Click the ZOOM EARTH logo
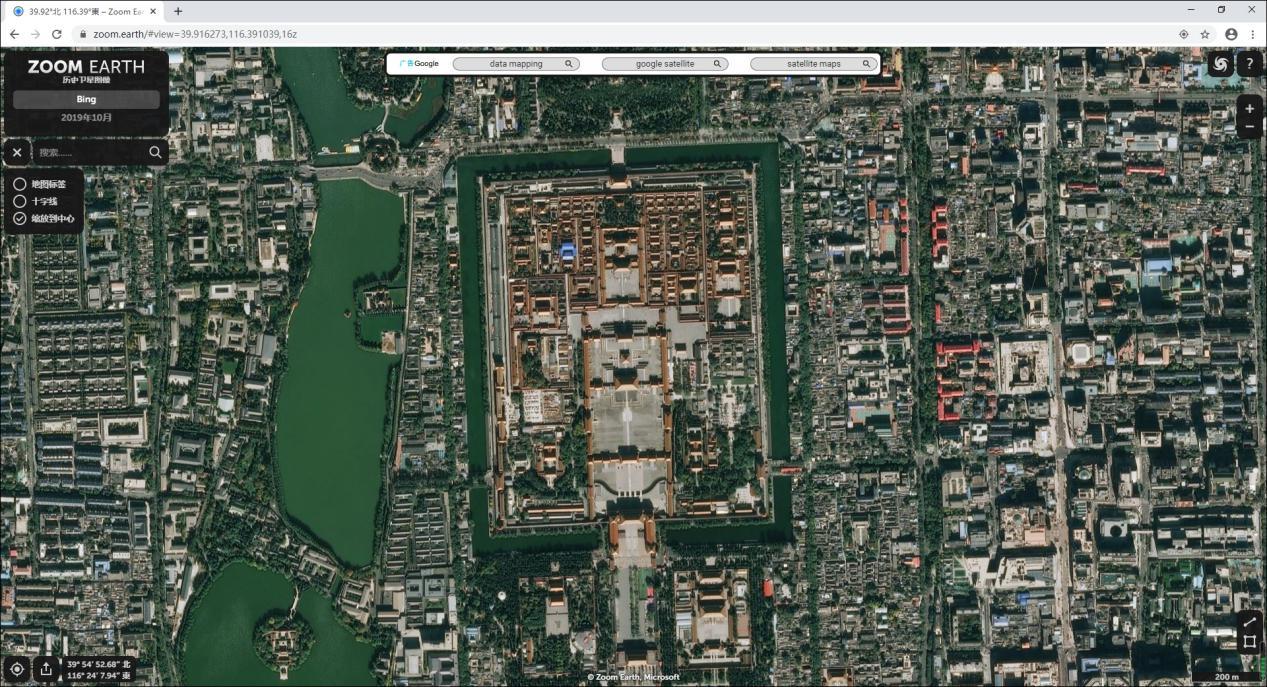The height and width of the screenshot is (687, 1267). click(86, 67)
